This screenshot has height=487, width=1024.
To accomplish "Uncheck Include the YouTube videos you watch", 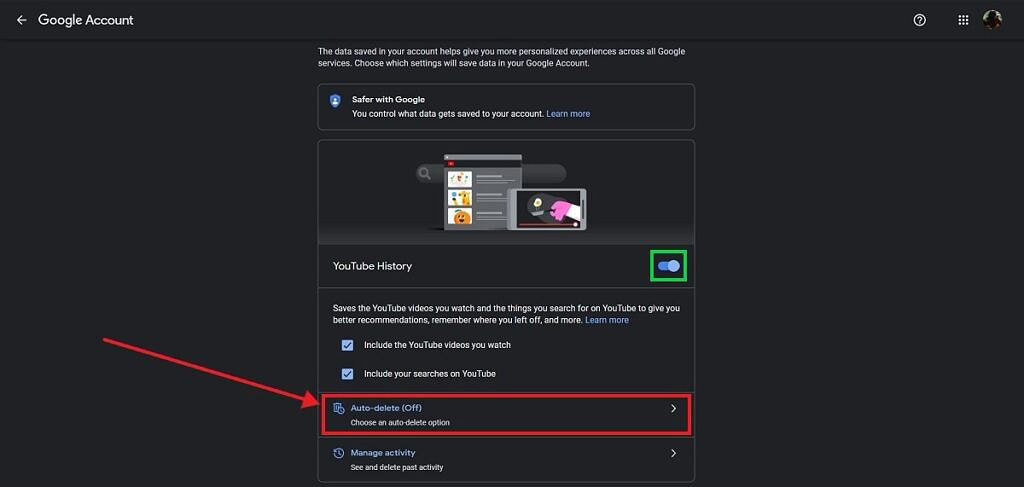I will click(x=347, y=345).
